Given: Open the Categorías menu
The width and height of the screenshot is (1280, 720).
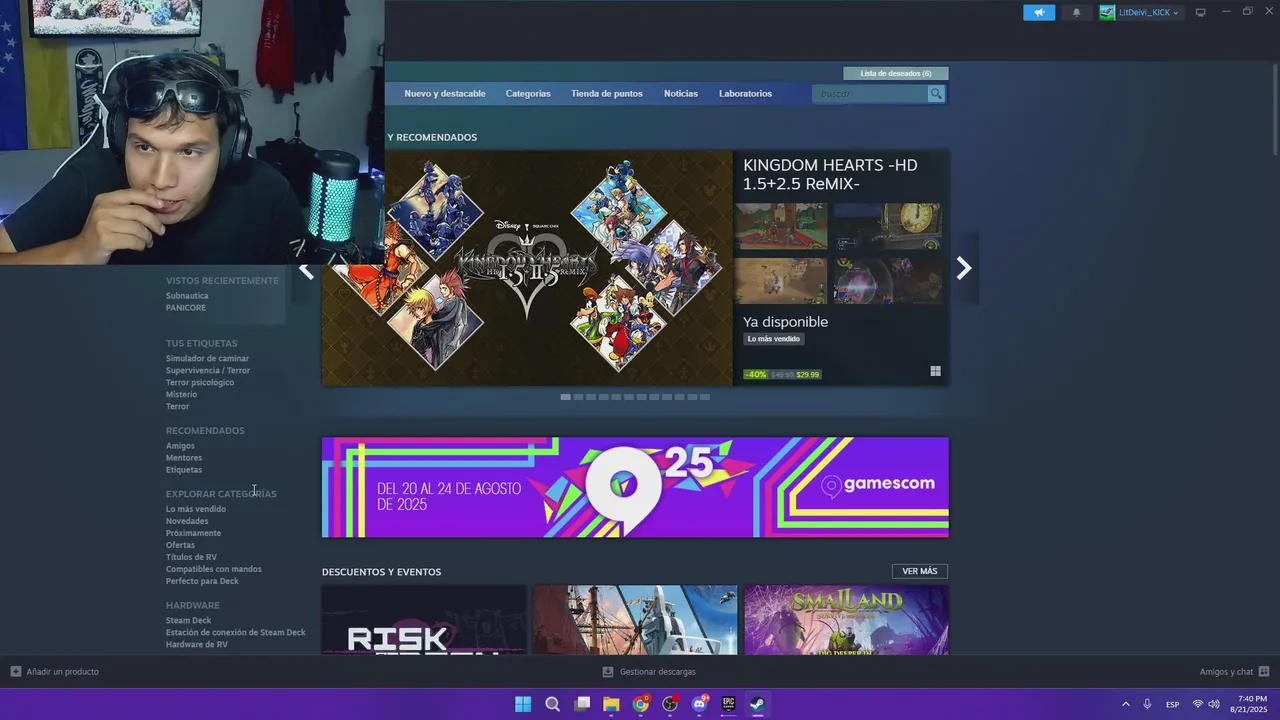Looking at the screenshot, I should pos(528,94).
